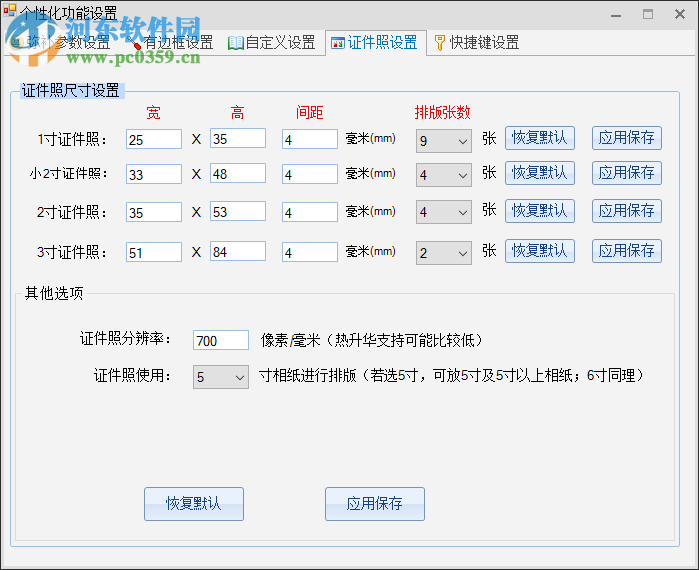Click the red 间距 column header

point(309,112)
